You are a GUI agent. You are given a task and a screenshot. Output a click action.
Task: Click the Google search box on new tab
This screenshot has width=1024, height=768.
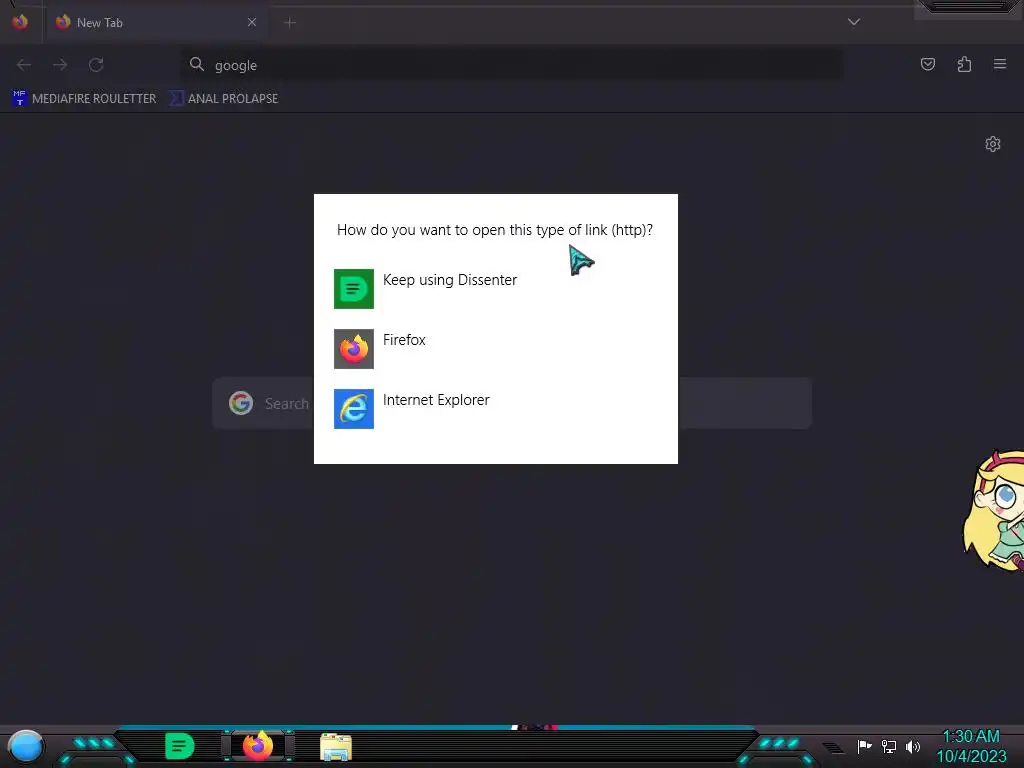point(512,403)
